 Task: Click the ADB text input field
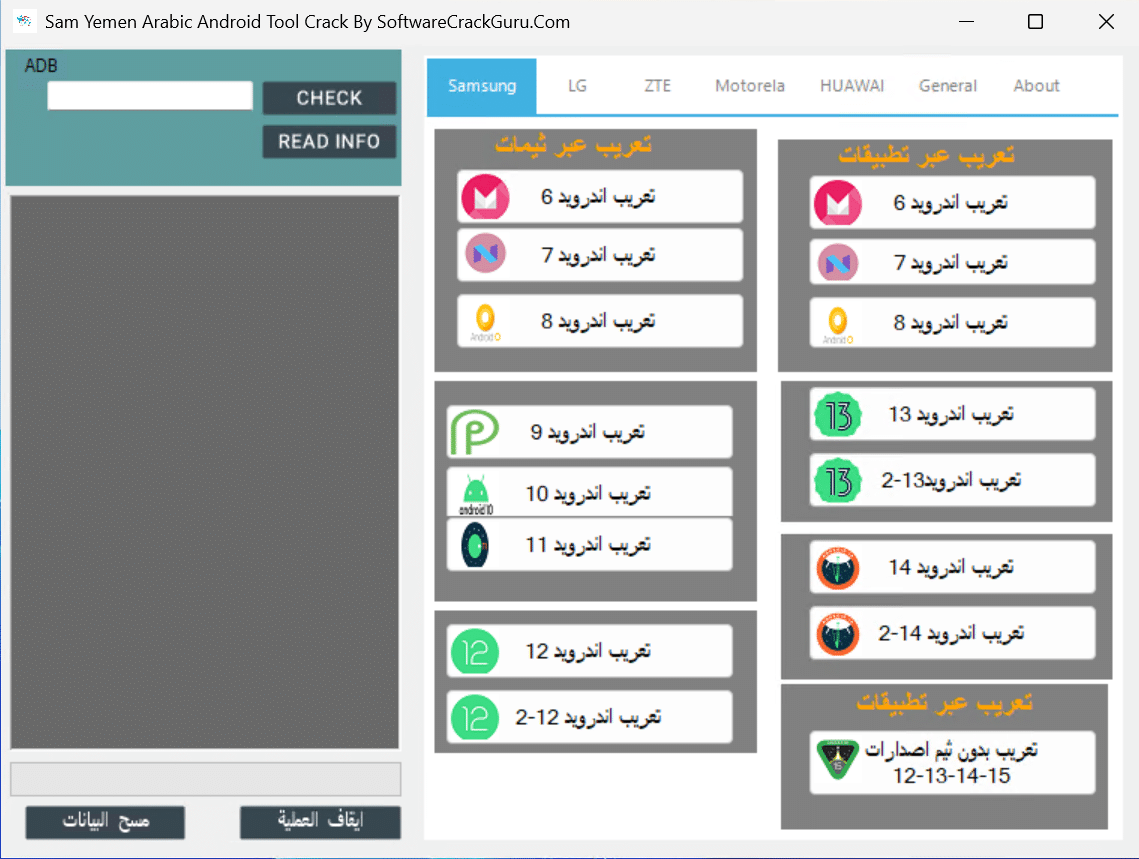[150, 96]
